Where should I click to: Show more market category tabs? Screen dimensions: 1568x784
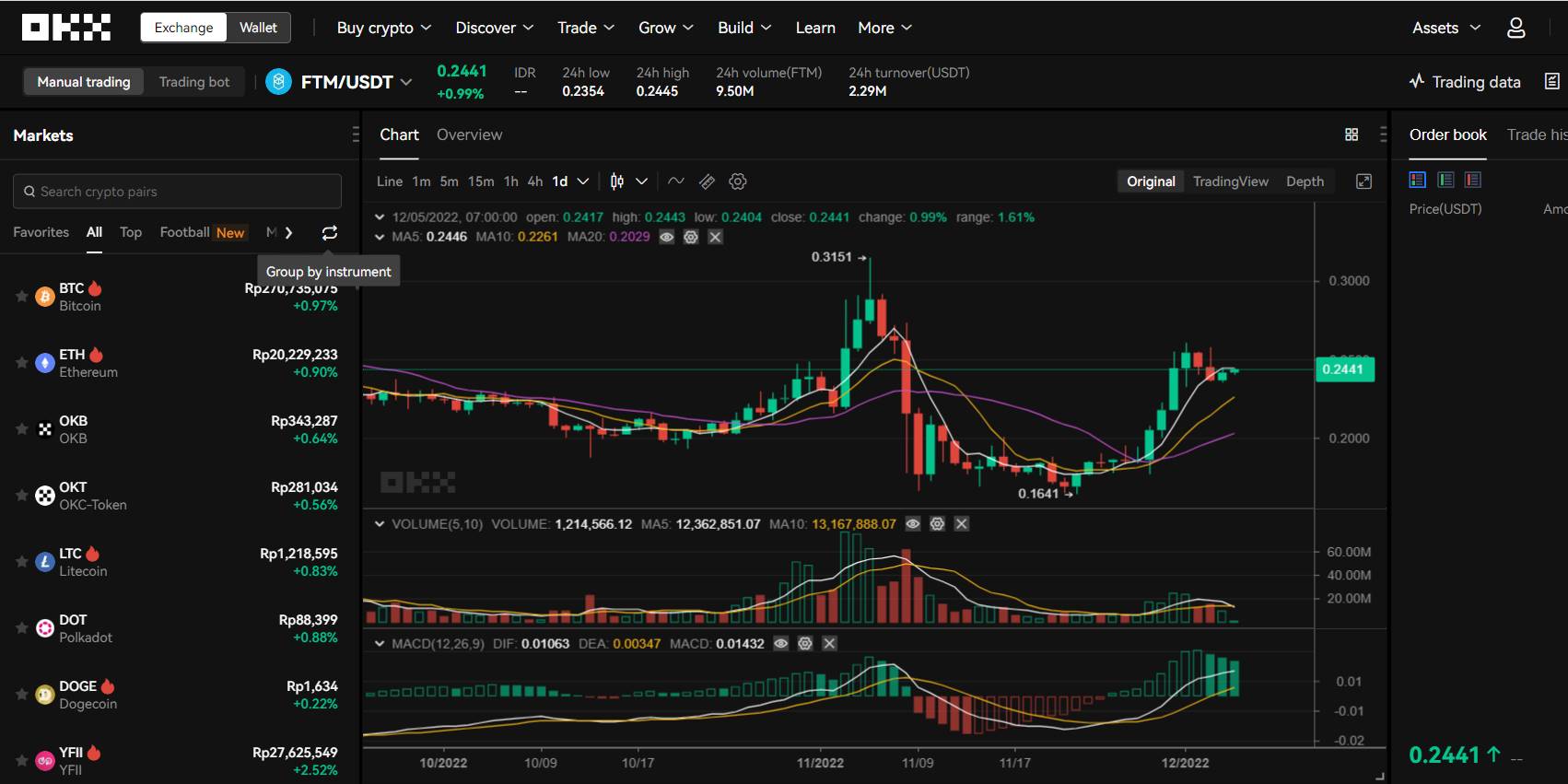(288, 233)
